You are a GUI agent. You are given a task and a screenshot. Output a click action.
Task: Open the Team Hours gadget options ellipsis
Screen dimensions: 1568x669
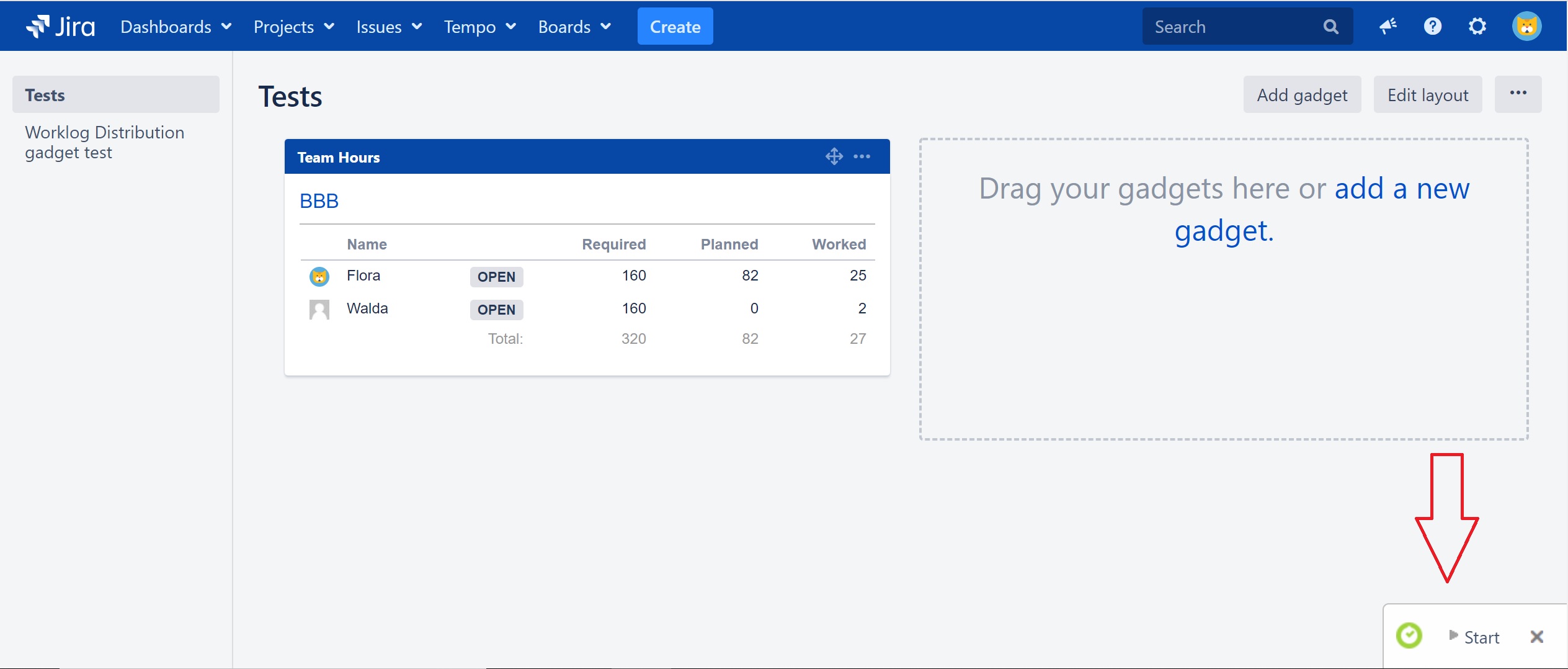pyautogui.click(x=862, y=156)
